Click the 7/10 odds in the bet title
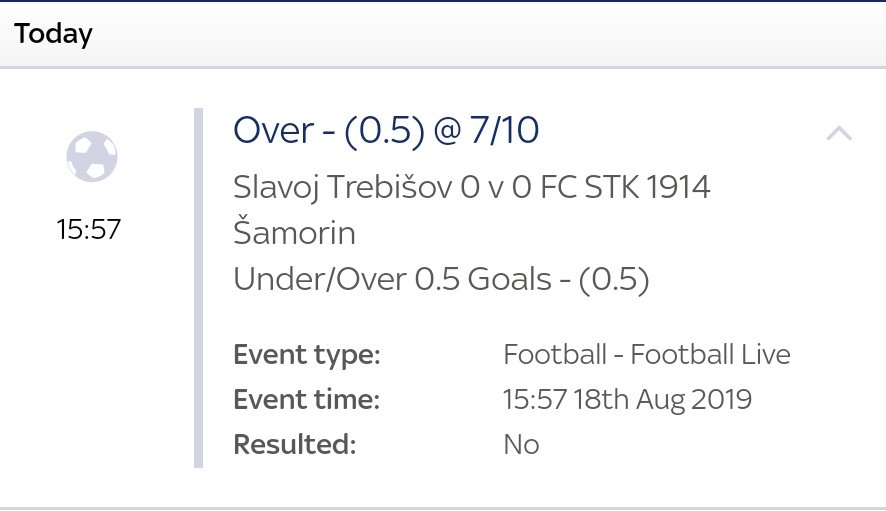The image size is (886, 511). pyautogui.click(x=505, y=131)
